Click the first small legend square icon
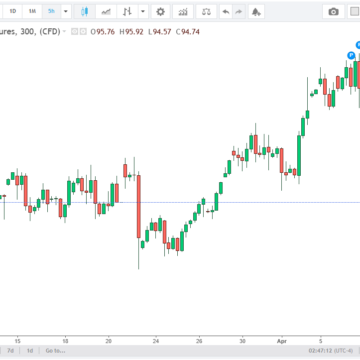 click(x=75, y=32)
